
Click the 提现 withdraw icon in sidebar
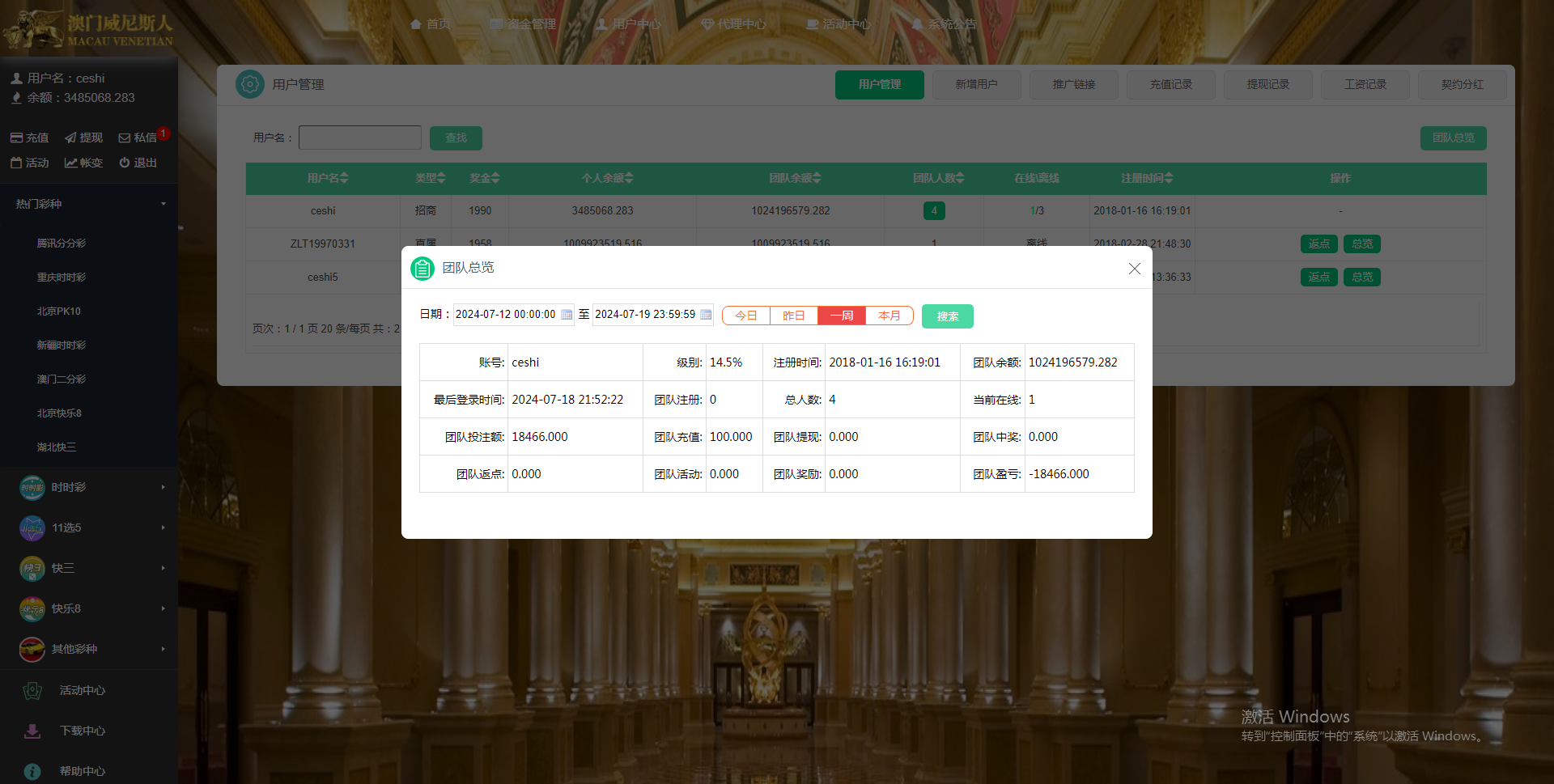pyautogui.click(x=71, y=138)
